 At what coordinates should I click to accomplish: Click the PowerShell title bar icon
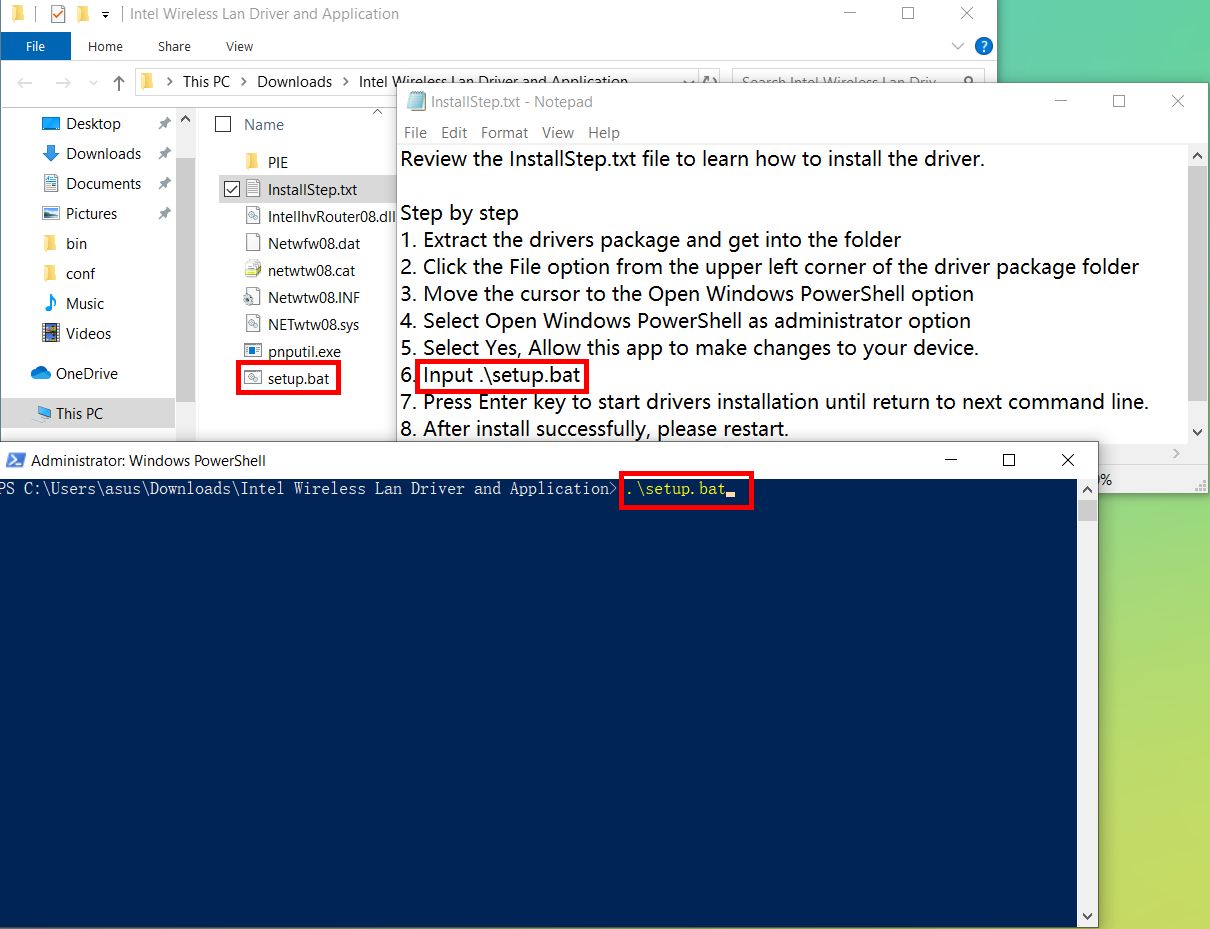tap(15, 460)
